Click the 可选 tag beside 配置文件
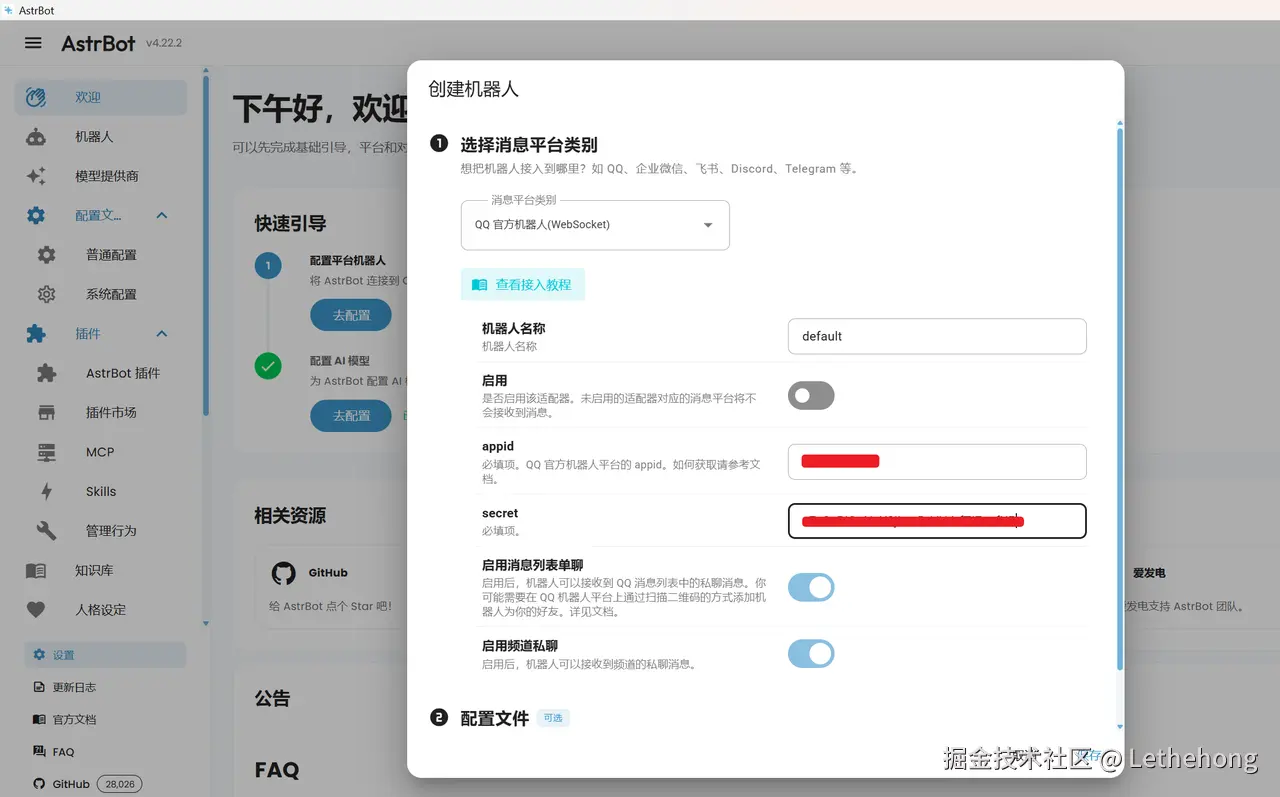 click(x=553, y=718)
